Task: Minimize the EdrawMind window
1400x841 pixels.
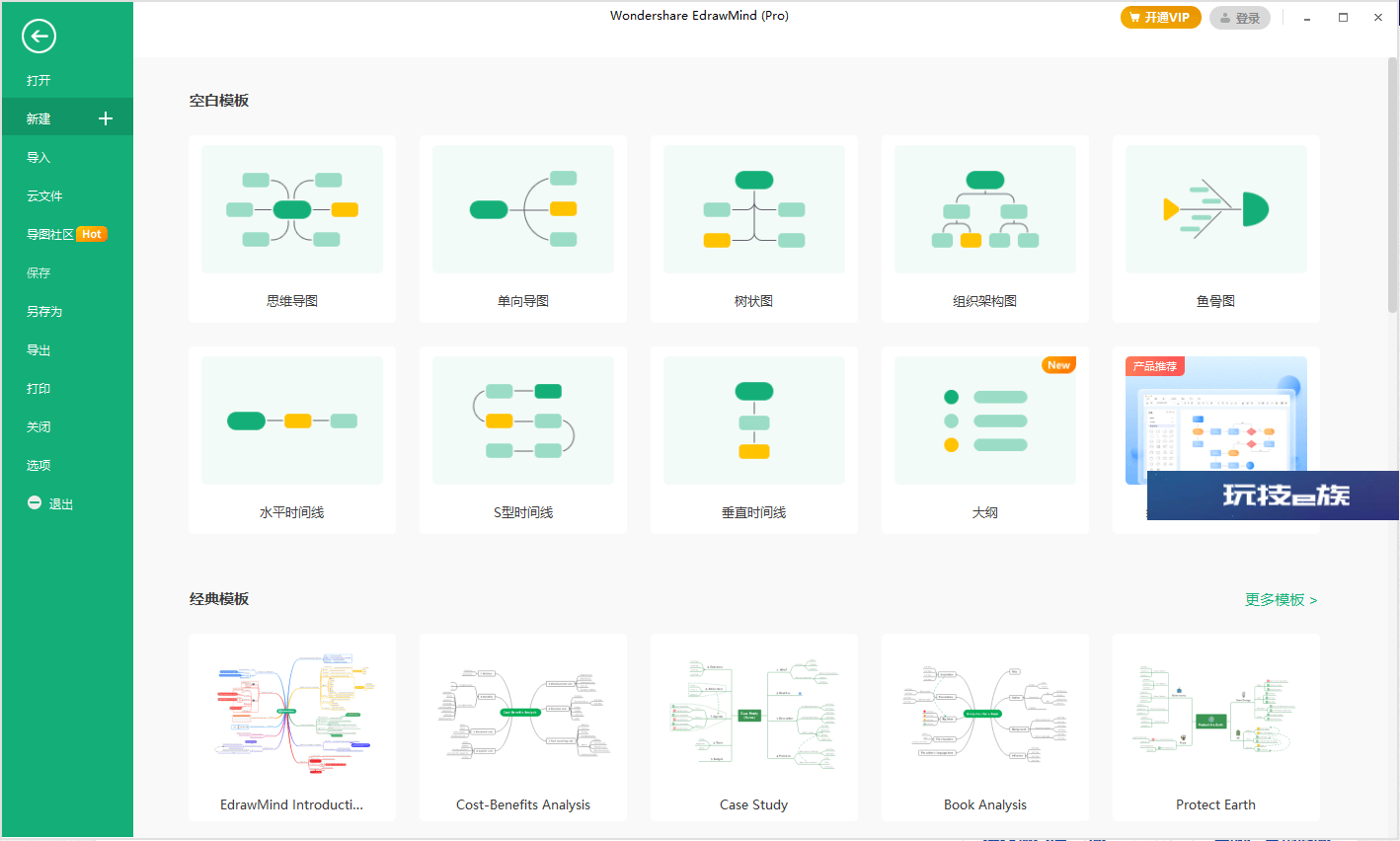Action: (1307, 18)
